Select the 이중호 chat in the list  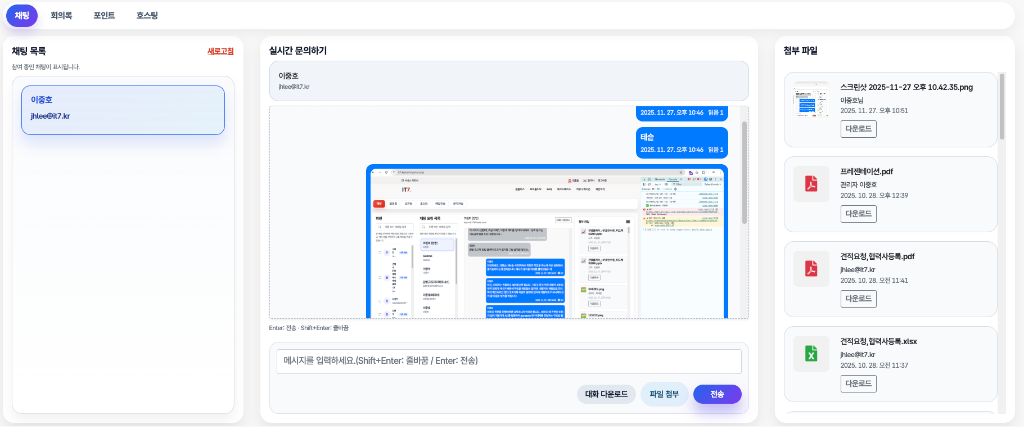[x=123, y=109]
